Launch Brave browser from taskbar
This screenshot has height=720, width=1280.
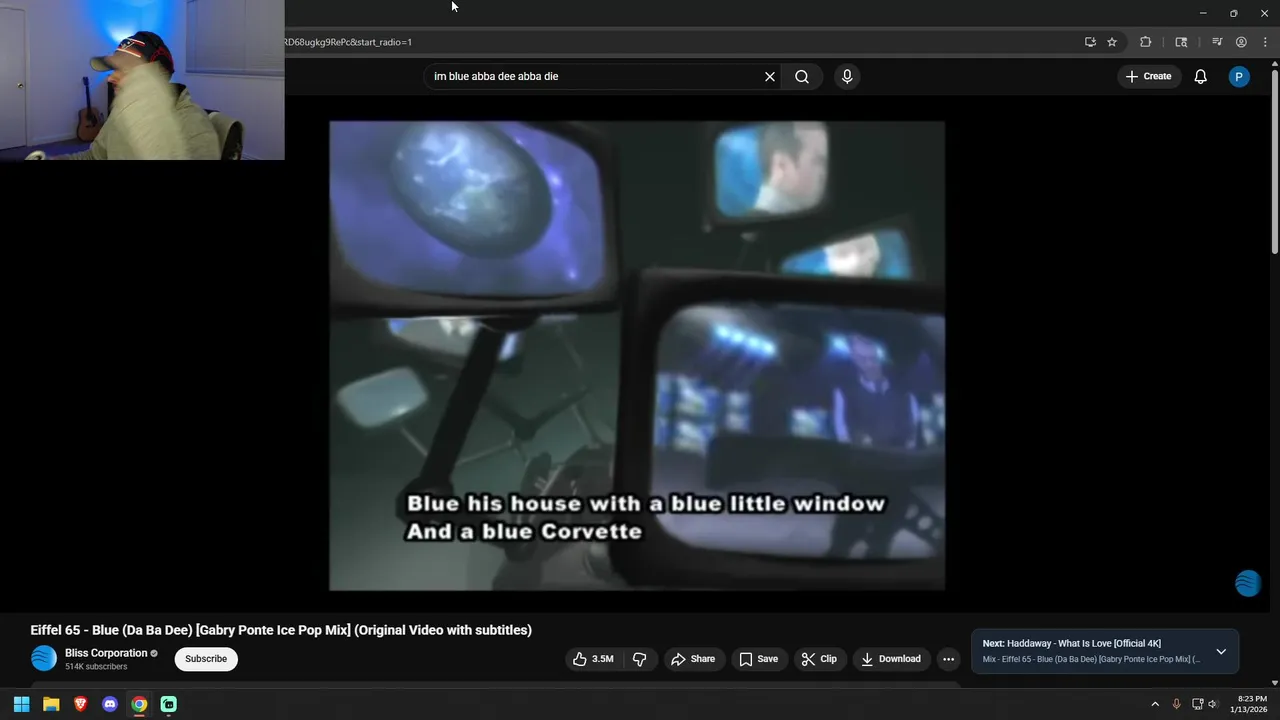coord(80,704)
